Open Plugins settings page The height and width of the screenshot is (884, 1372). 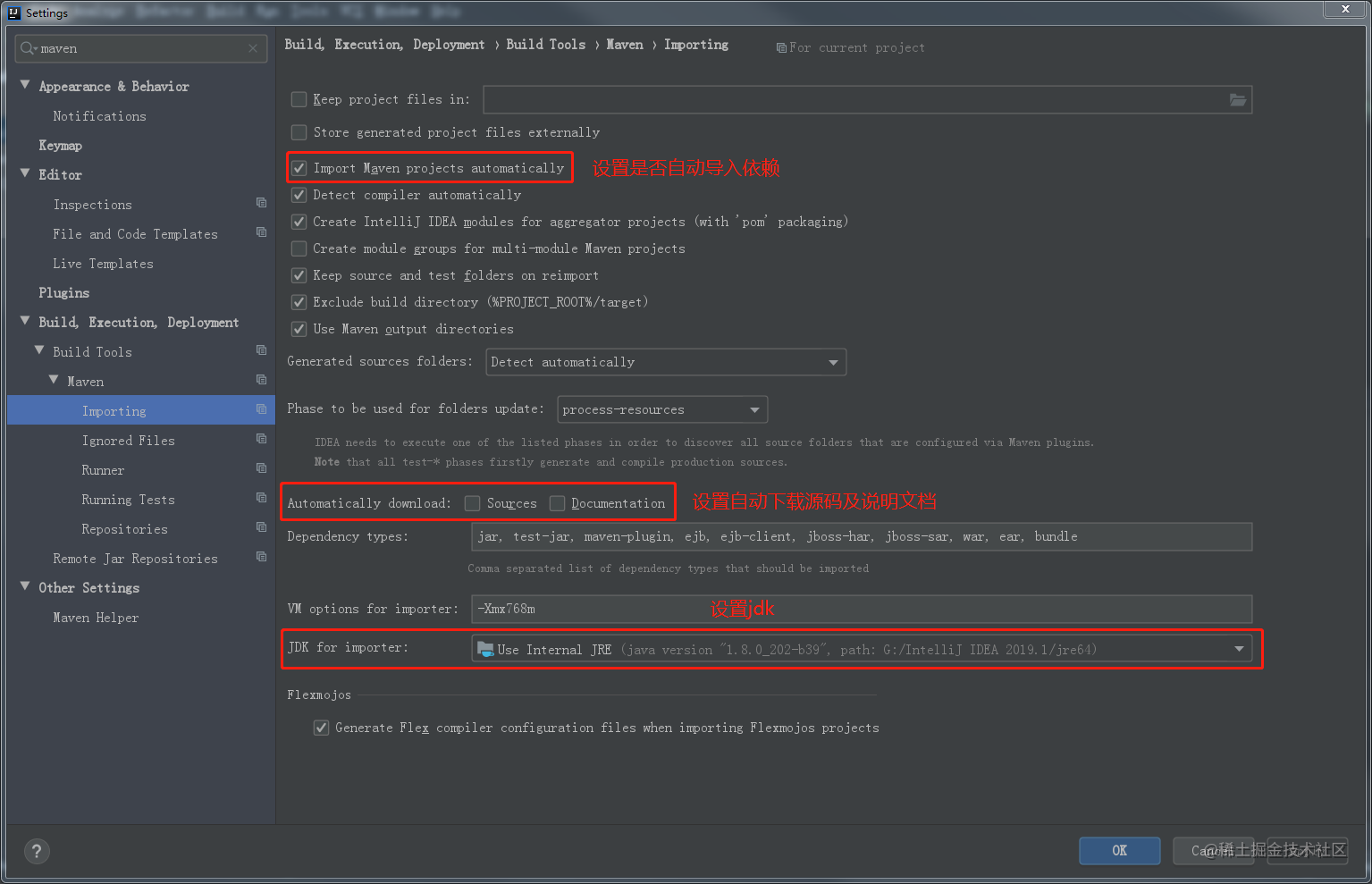(63, 293)
